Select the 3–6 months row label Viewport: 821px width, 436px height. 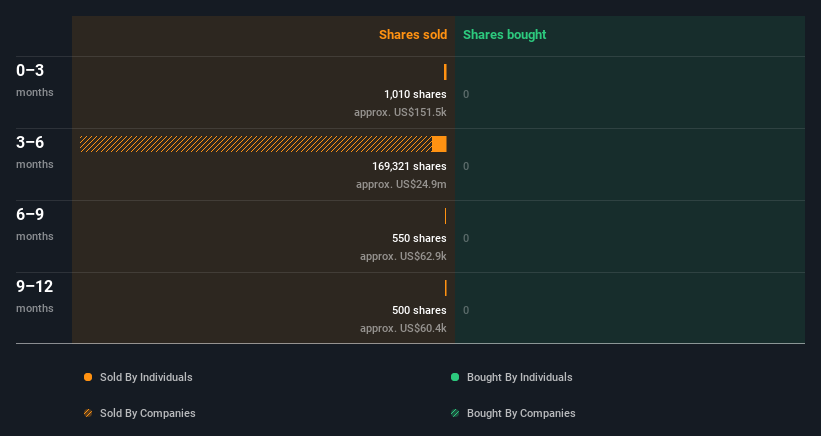tap(35, 152)
